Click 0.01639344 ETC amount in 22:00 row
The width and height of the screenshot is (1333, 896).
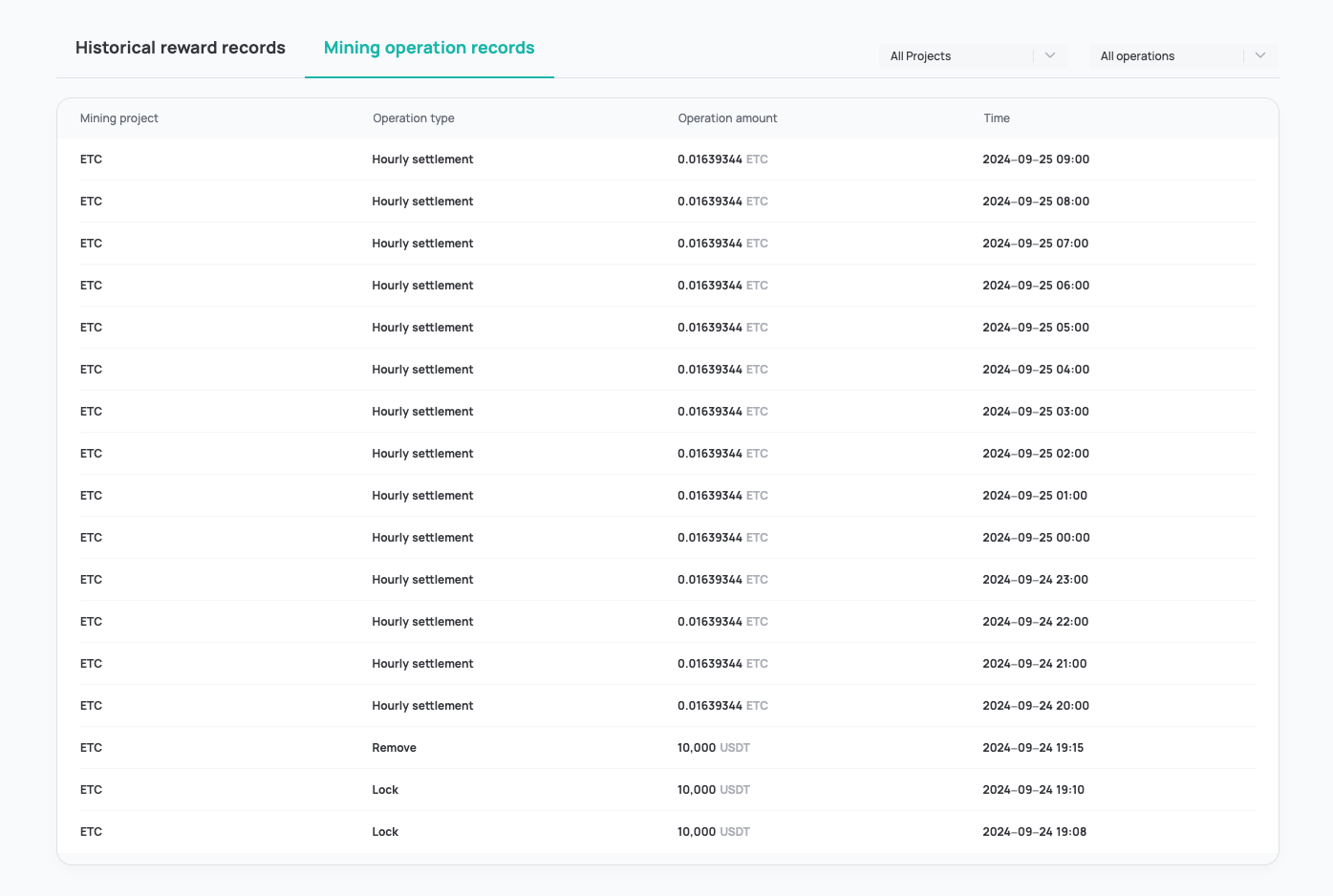point(722,622)
